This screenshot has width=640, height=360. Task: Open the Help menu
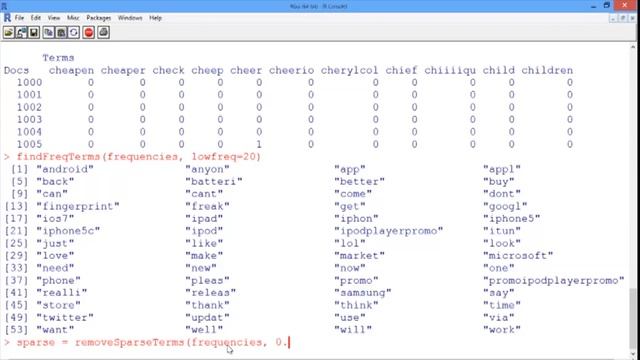pos(155,18)
